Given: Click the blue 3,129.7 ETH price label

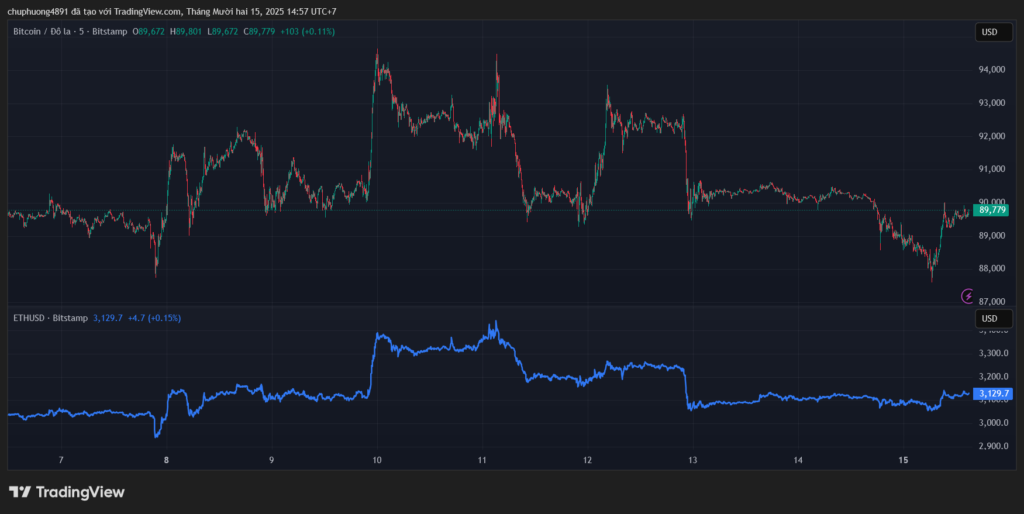Looking at the screenshot, I should click(992, 394).
